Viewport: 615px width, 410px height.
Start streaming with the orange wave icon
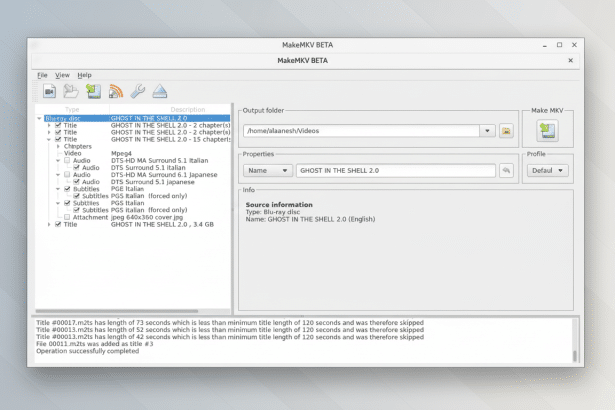tap(116, 91)
